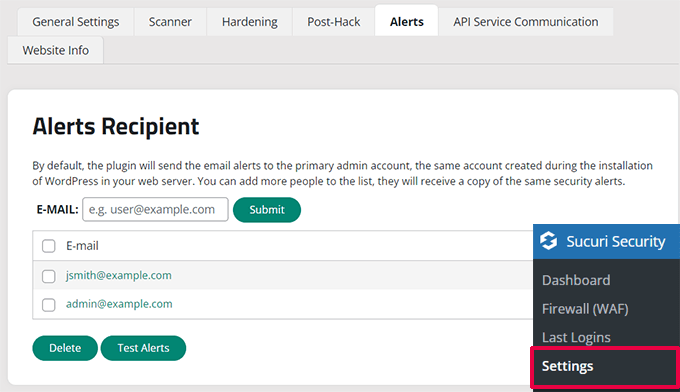Open Firewall (WAF) in Sucuri menu
The image size is (680, 392).
585,309
